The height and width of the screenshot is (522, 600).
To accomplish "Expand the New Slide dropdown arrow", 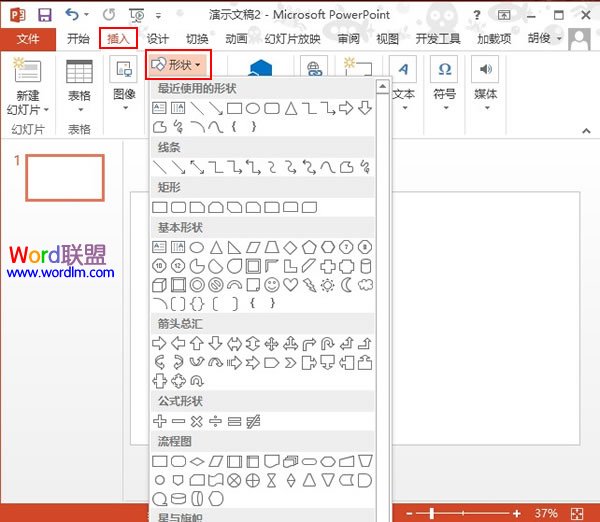I will point(46,110).
